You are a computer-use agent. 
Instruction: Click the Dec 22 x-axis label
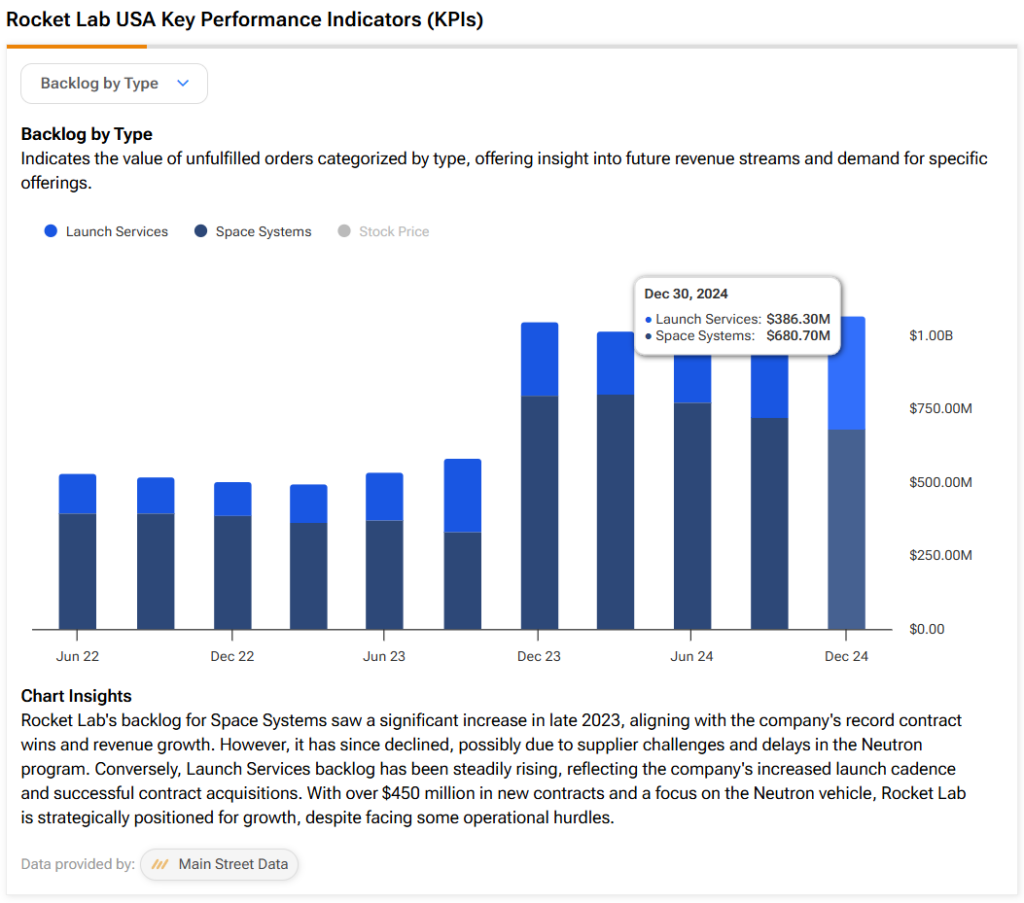pos(232,656)
